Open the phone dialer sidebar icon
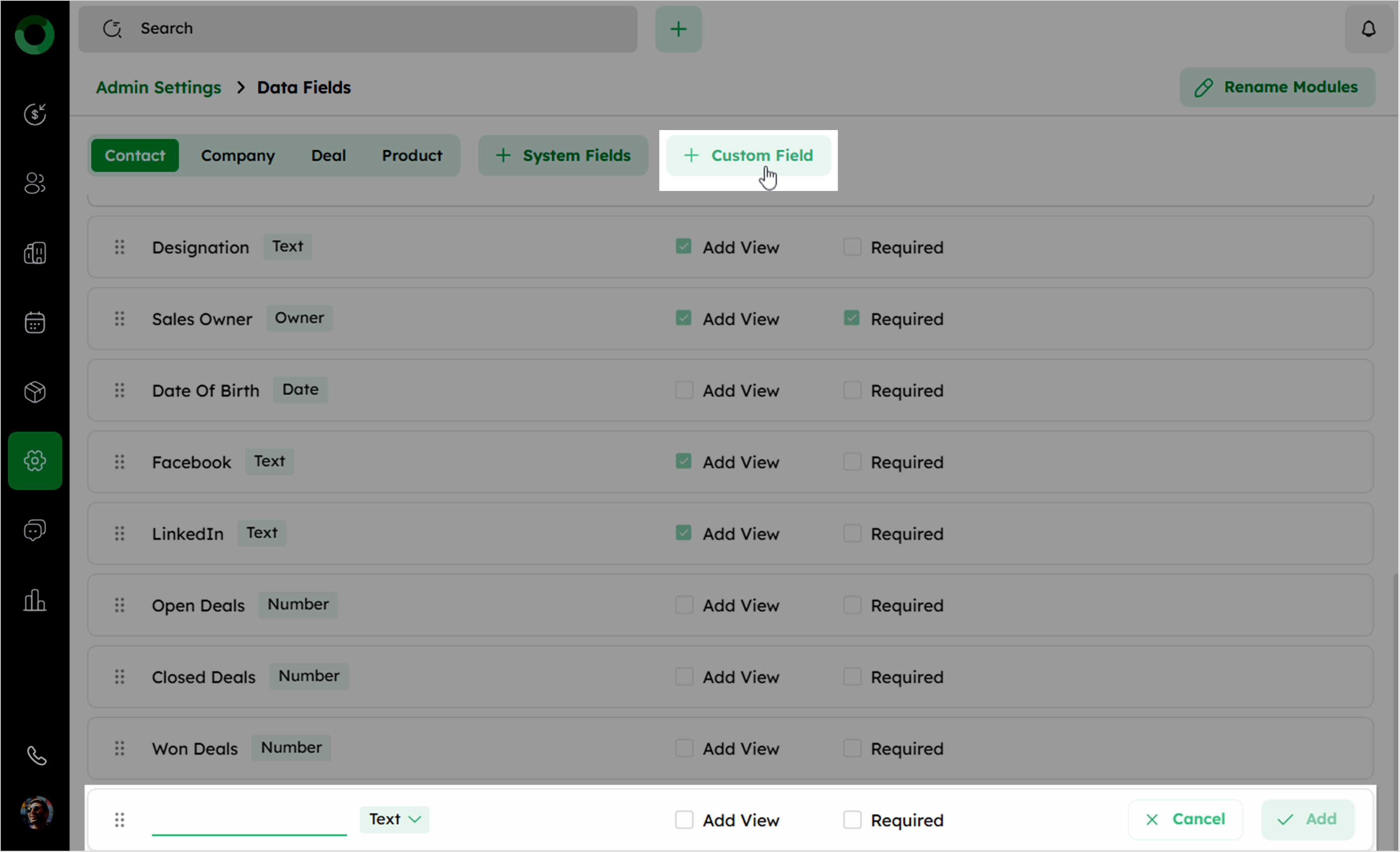Screen dimensions: 1400x852 [x=36, y=756]
